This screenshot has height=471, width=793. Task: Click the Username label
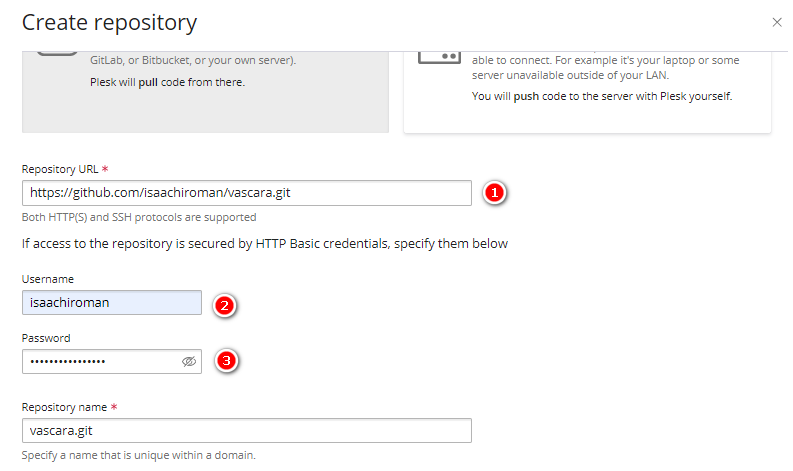tap(48, 279)
